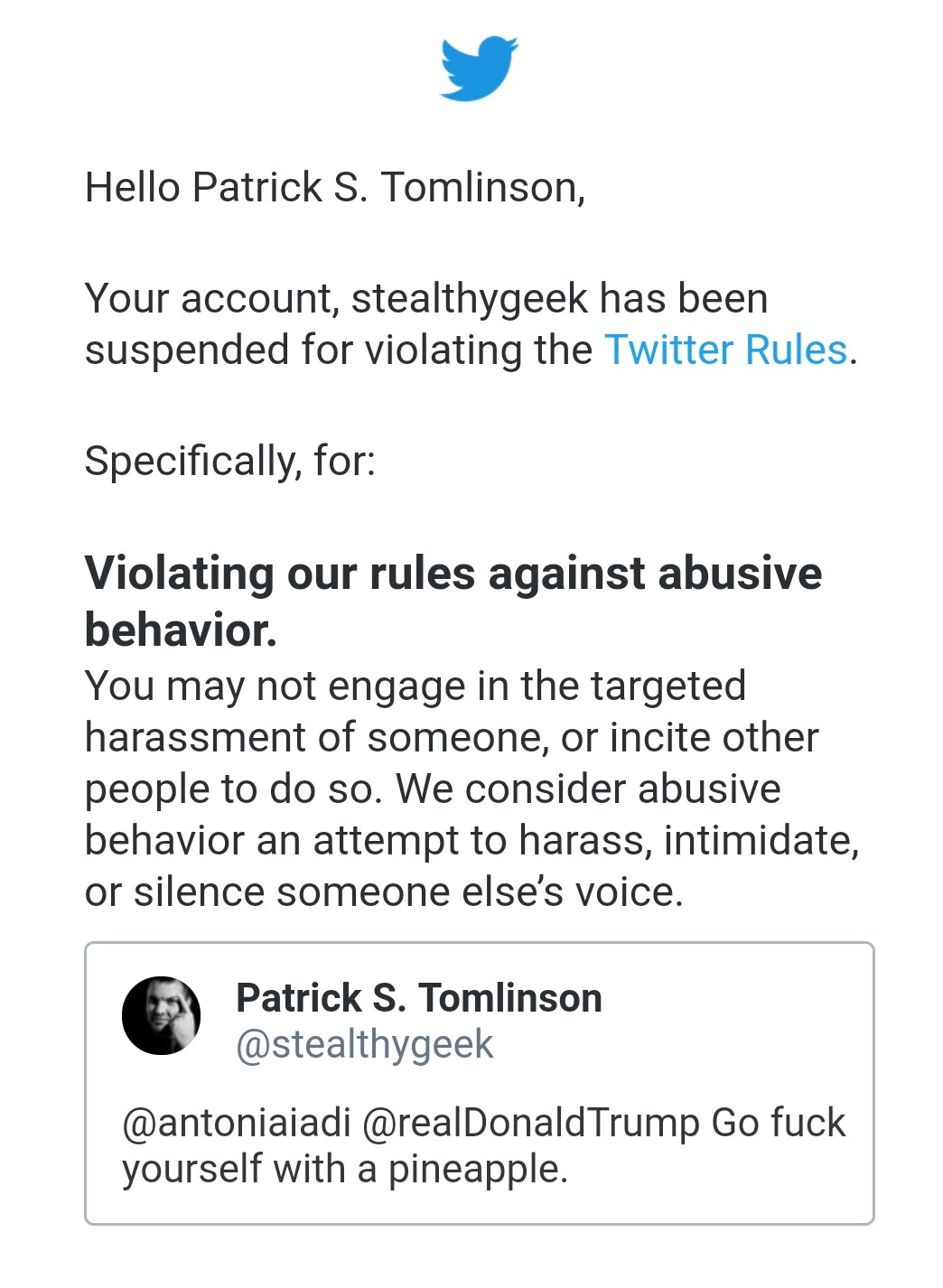
Task: Click the profile avatar in the tweet card
Action: click(x=161, y=1015)
